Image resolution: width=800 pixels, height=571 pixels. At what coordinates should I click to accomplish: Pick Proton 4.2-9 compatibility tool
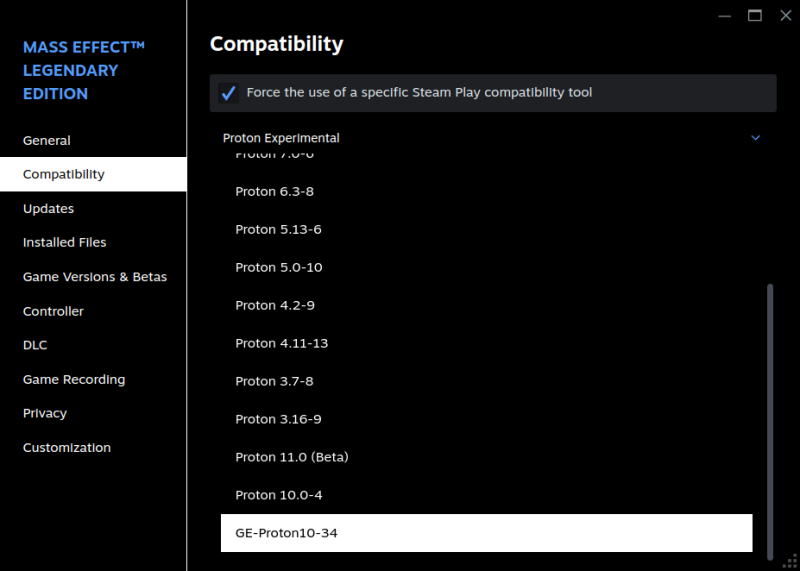click(486, 305)
